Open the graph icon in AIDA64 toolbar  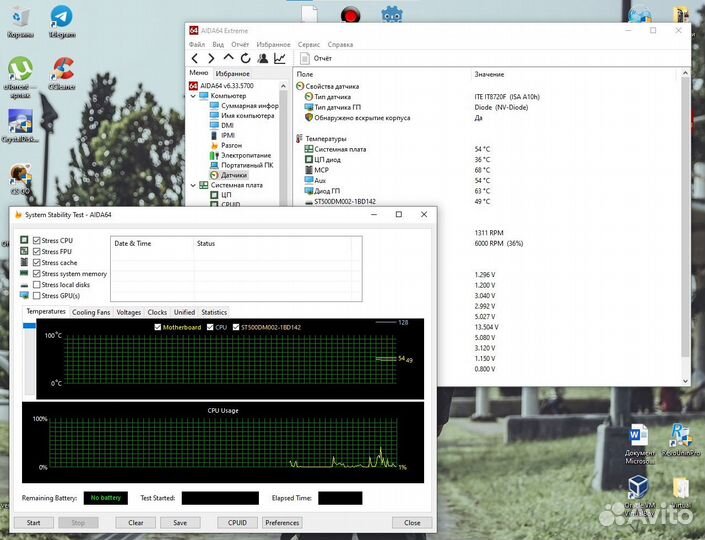tap(280, 58)
